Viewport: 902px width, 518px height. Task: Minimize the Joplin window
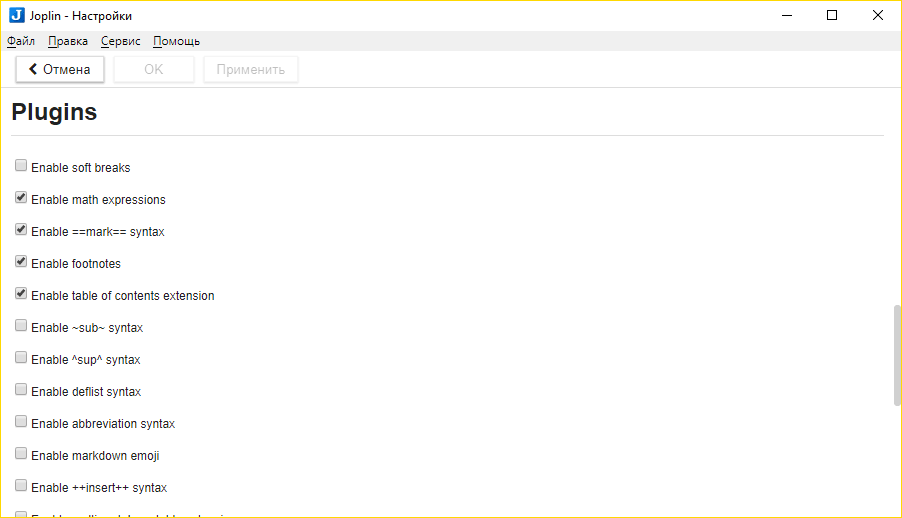click(787, 16)
